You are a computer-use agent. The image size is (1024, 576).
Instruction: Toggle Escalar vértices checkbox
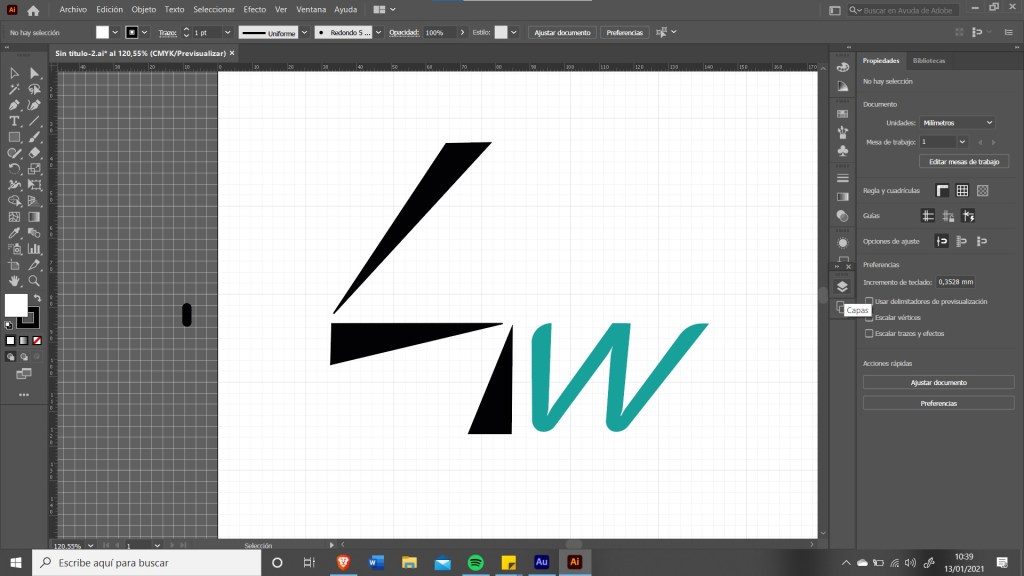click(x=869, y=317)
